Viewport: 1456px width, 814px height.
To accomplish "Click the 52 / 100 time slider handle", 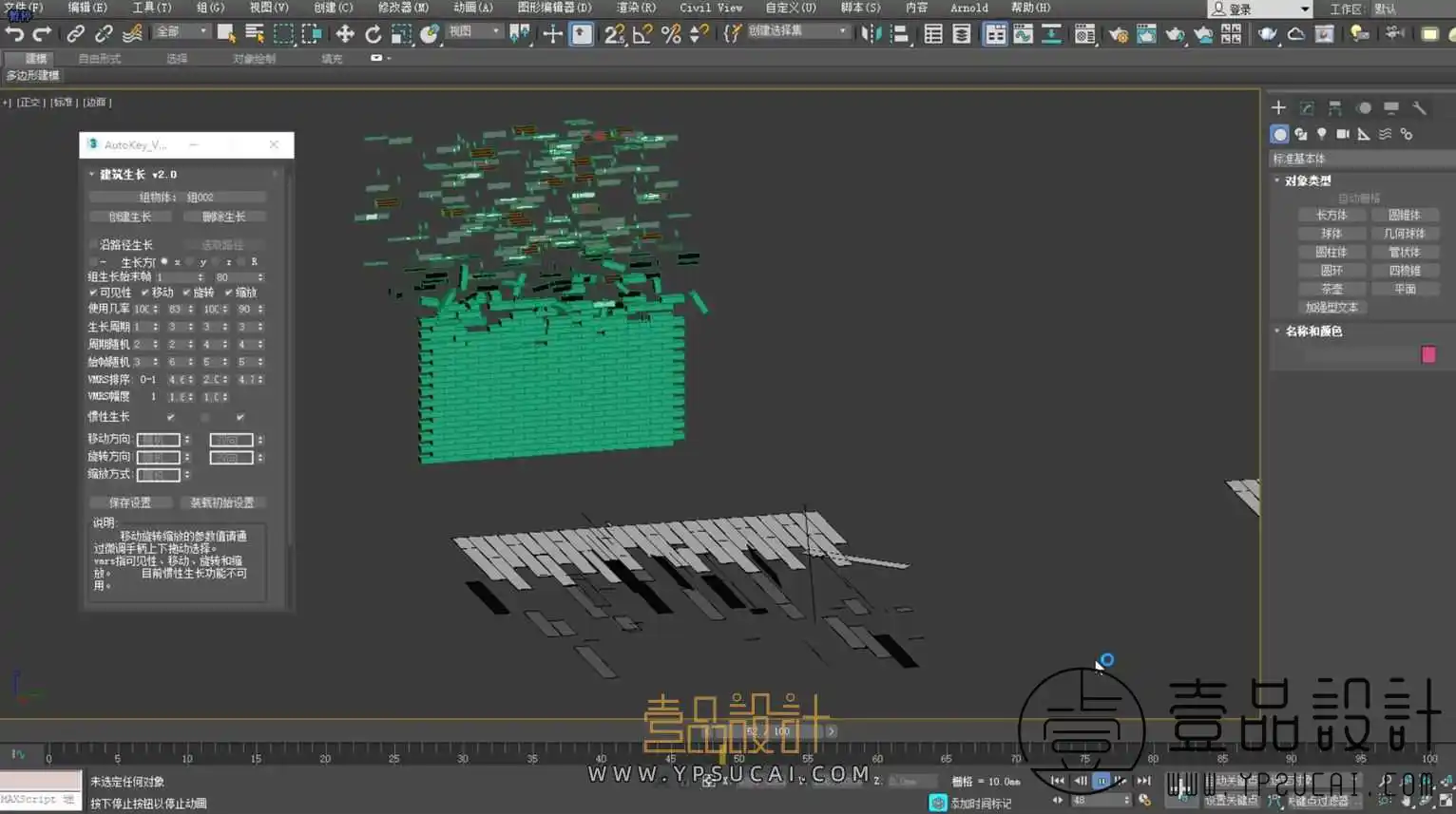I will pos(766,731).
